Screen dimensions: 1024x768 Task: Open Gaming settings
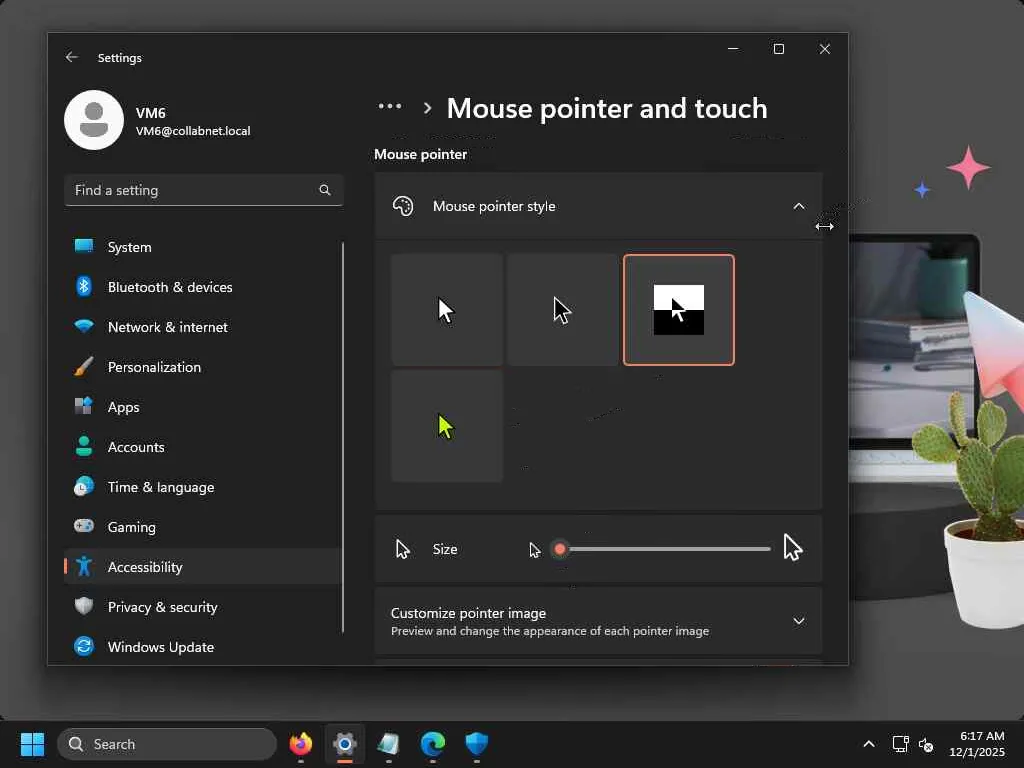click(x=202, y=526)
